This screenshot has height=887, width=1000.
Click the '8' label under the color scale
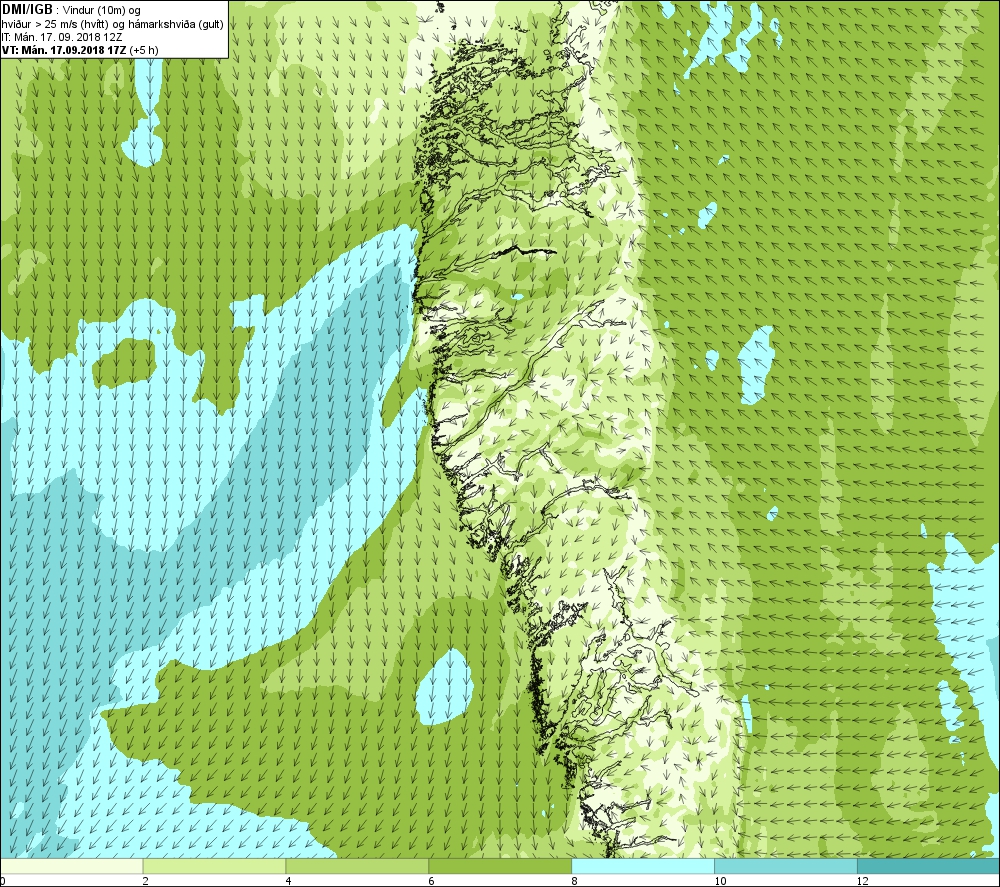click(574, 881)
